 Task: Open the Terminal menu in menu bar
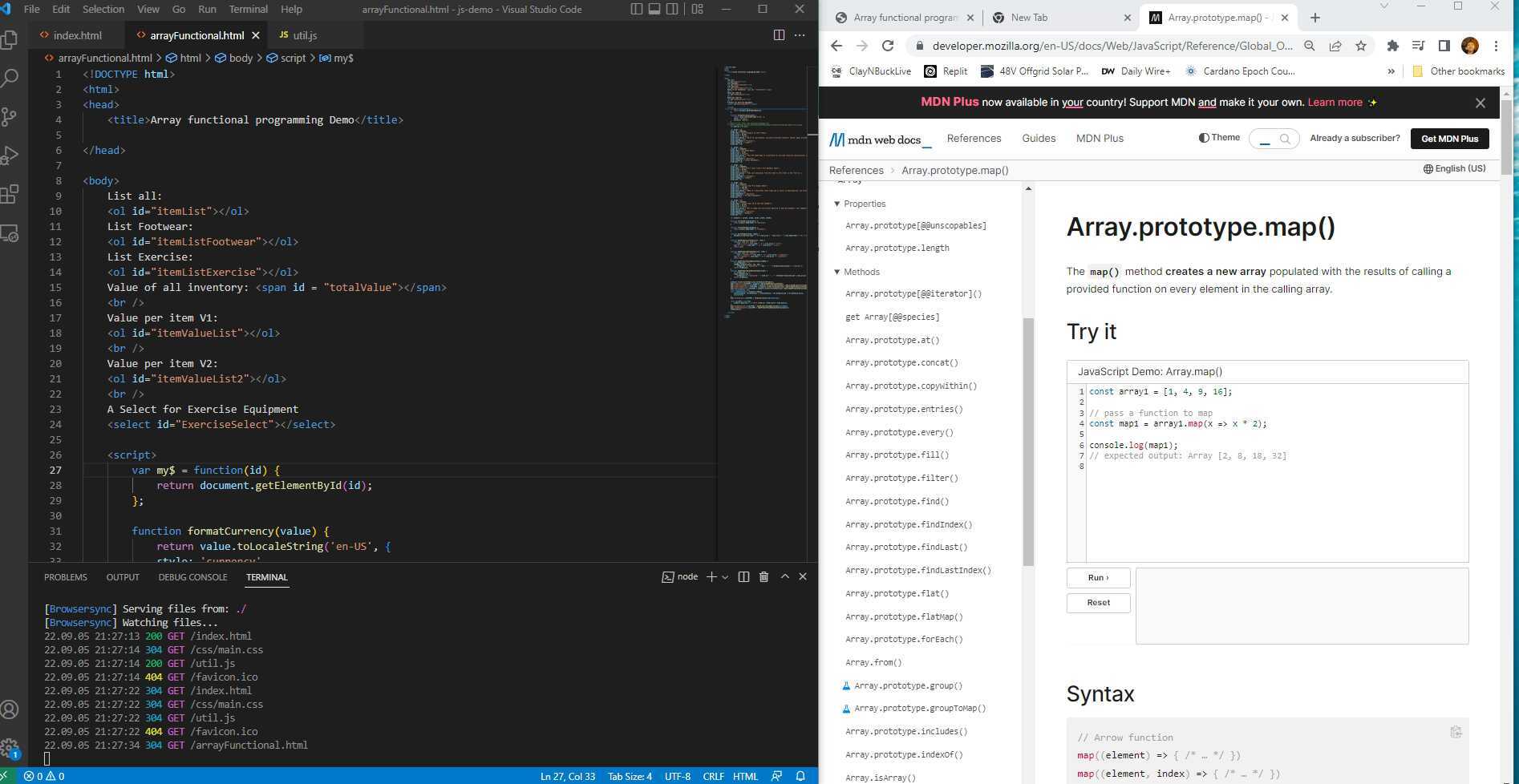point(248,10)
